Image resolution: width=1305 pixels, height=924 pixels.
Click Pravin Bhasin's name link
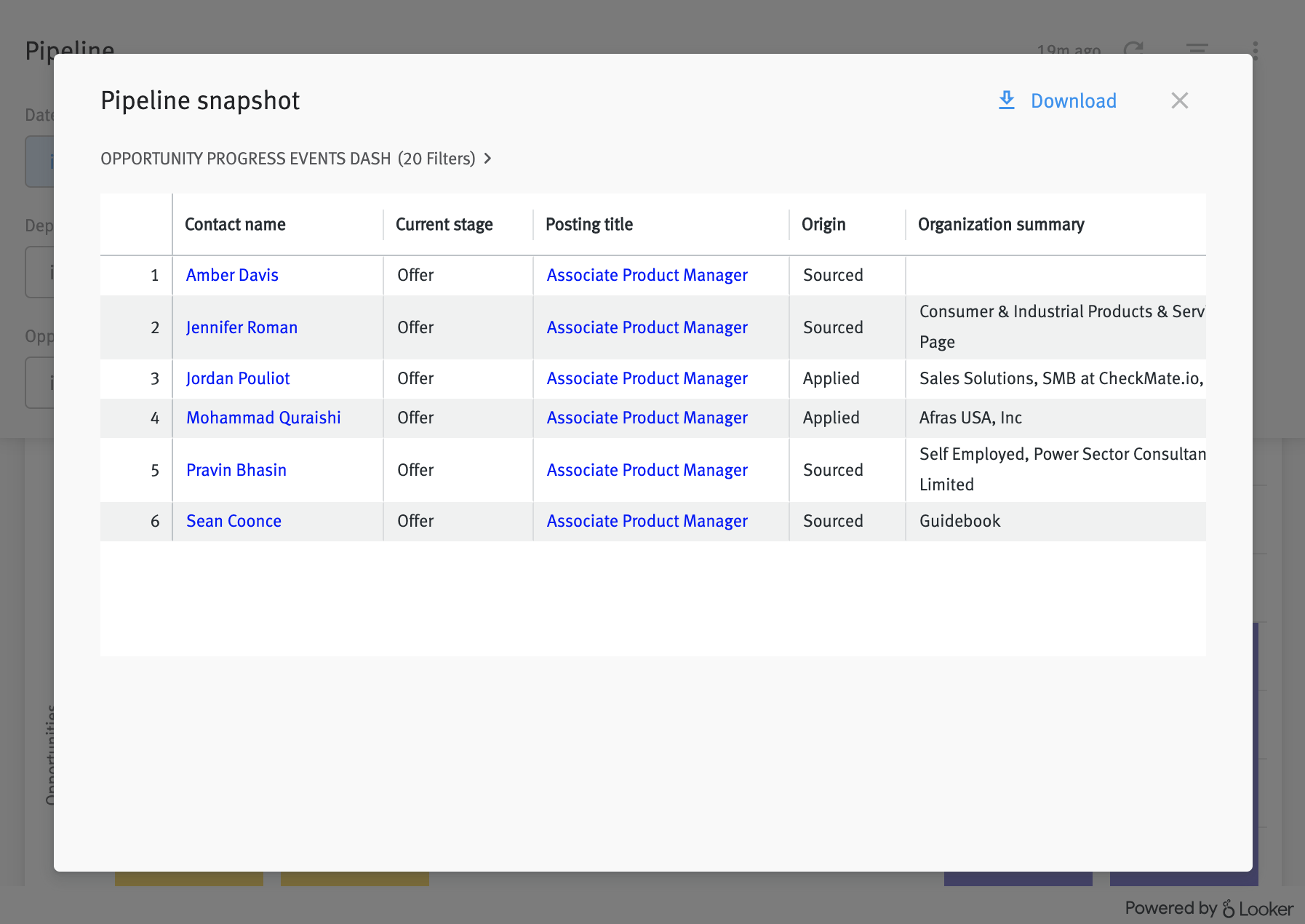coord(236,470)
